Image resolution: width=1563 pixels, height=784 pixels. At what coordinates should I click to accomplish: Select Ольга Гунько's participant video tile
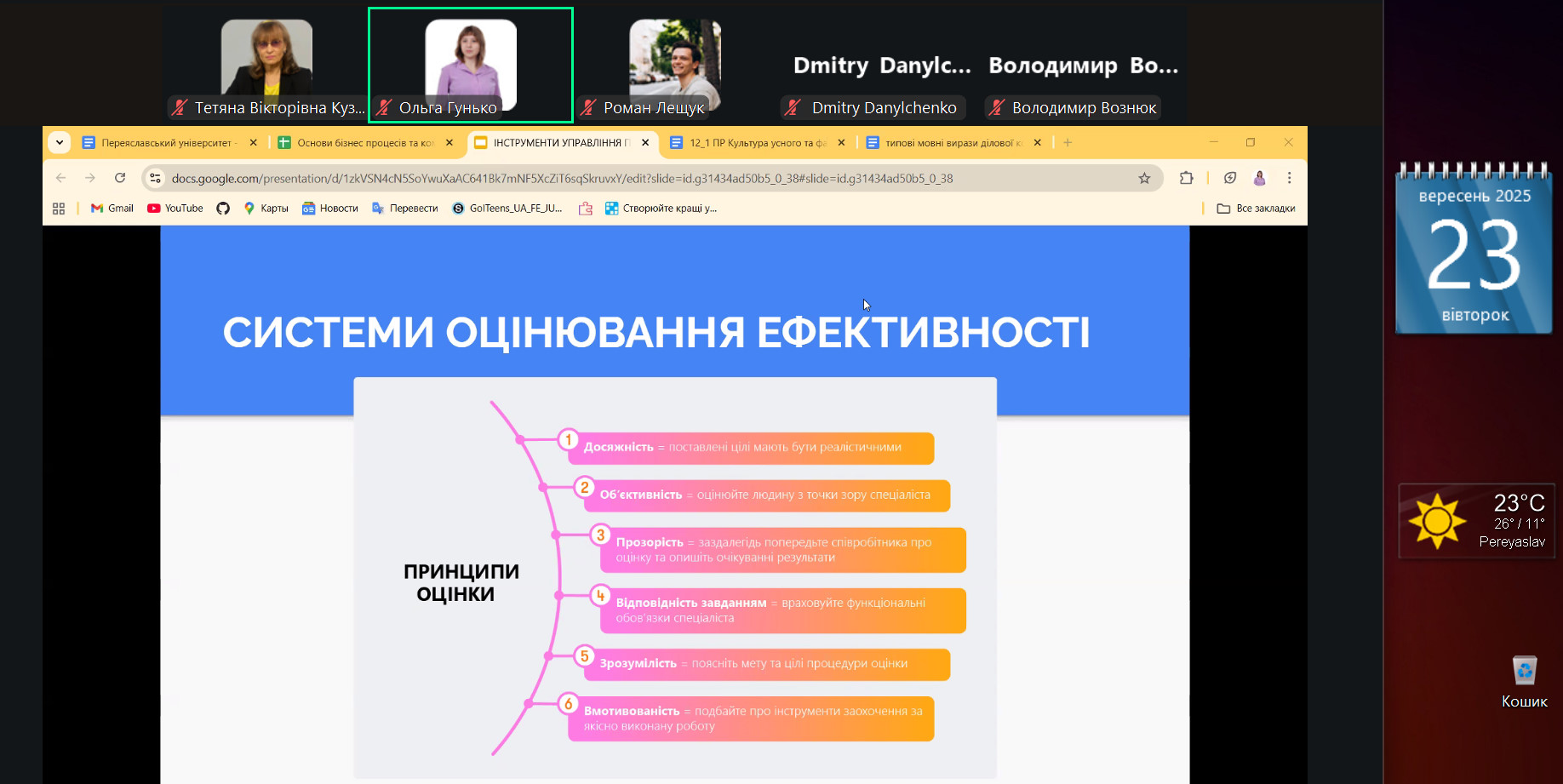[x=471, y=66]
